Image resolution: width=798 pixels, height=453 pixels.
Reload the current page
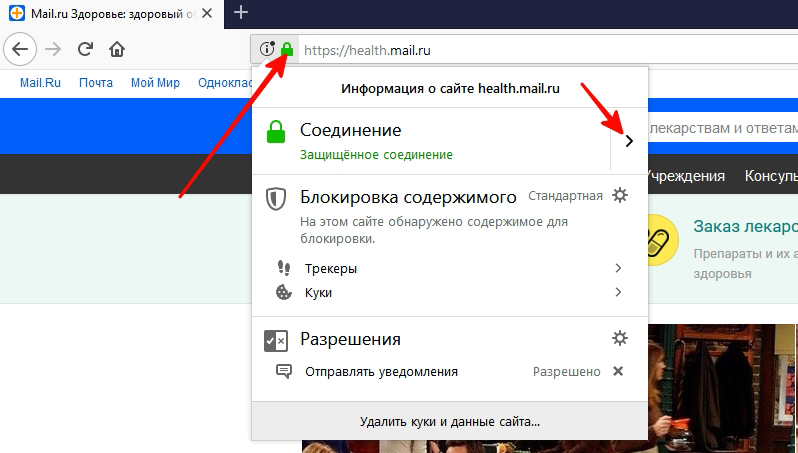(85, 49)
